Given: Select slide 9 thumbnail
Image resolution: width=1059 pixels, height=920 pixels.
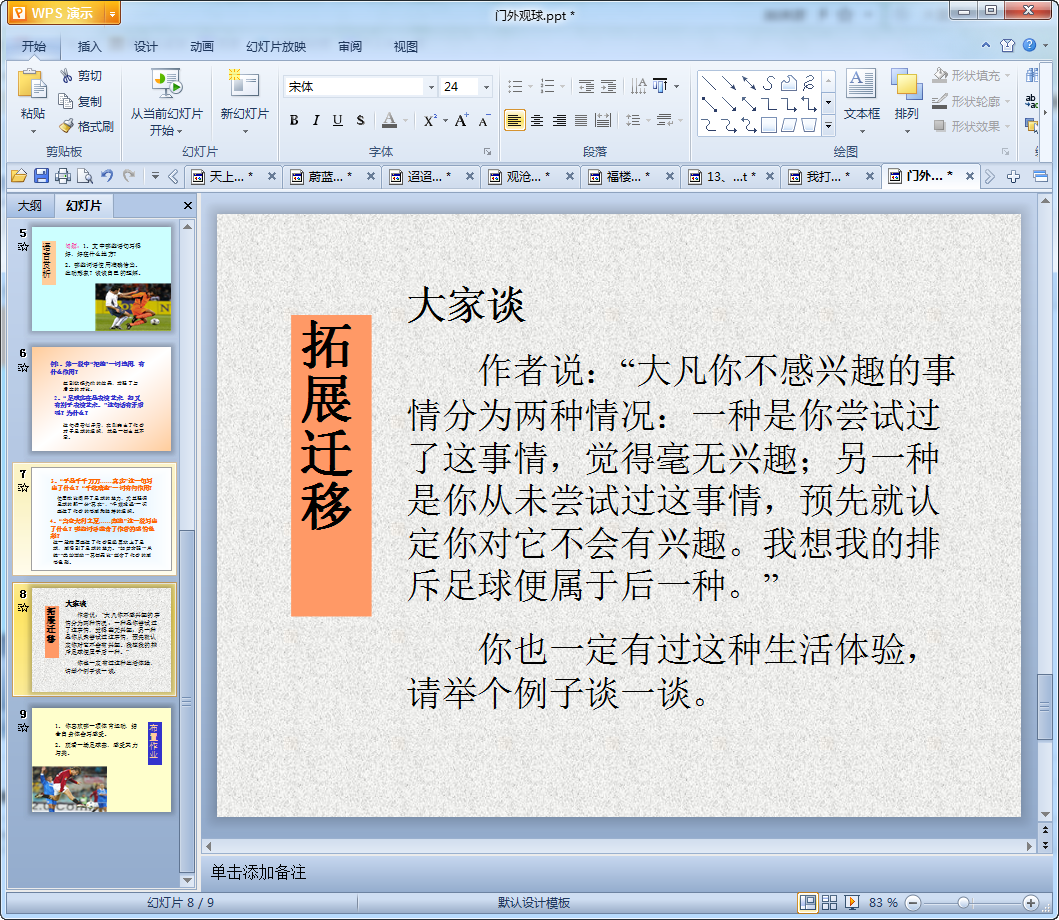Looking at the screenshot, I should tap(101, 760).
